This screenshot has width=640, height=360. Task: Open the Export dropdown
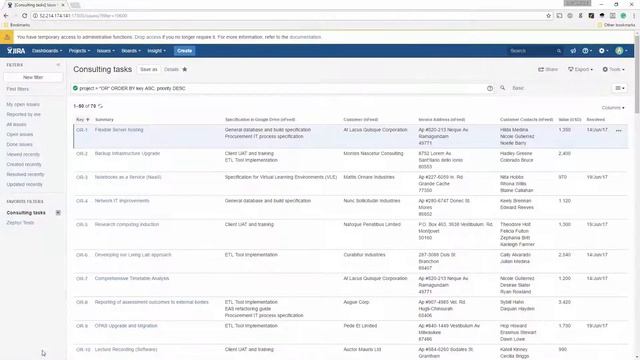580,69
